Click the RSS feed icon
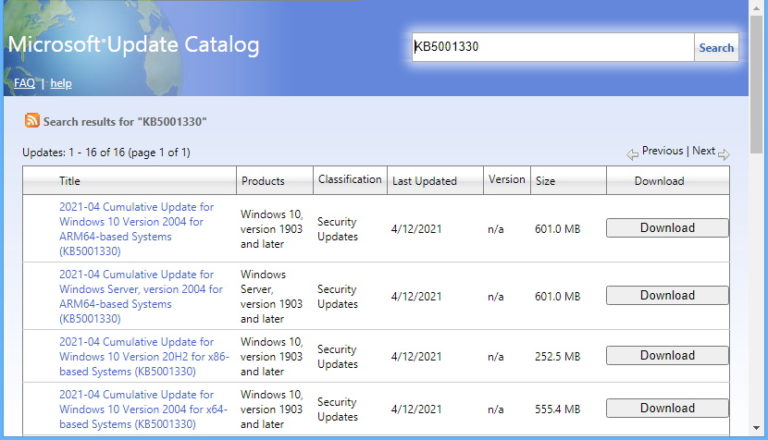 [x=32, y=120]
